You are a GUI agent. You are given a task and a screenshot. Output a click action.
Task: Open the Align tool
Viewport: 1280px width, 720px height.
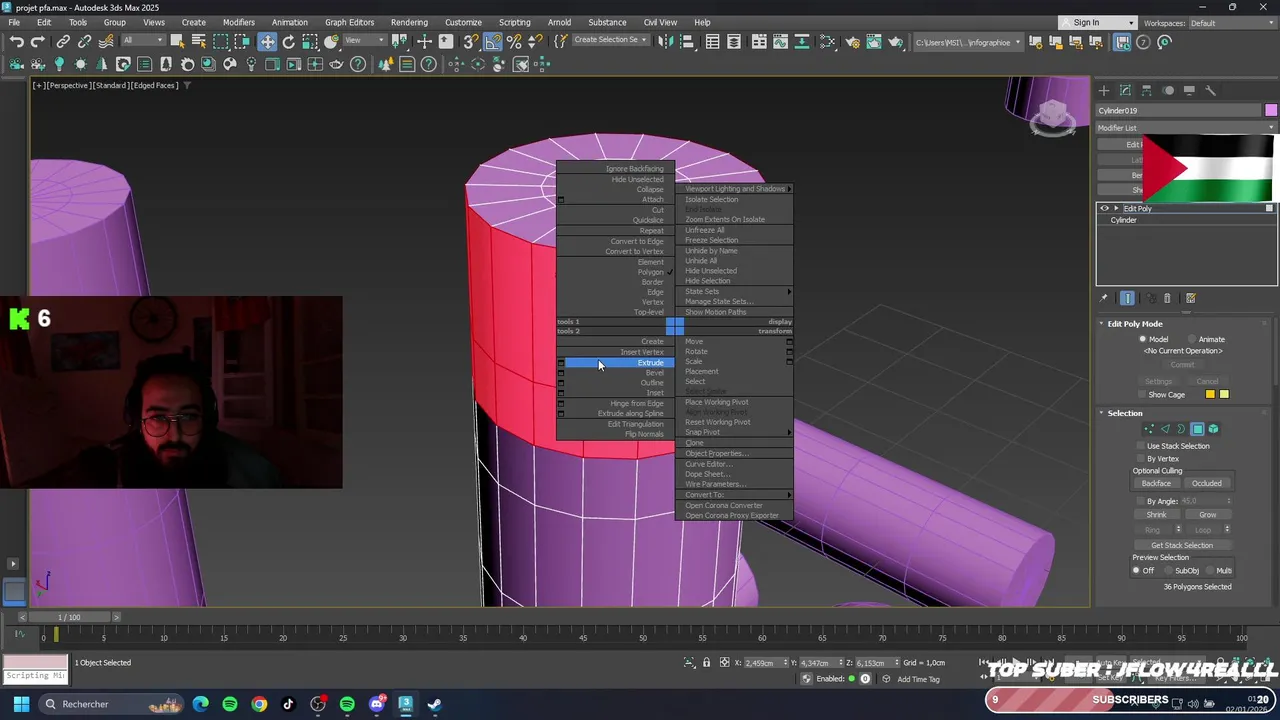pyautogui.click(x=687, y=42)
